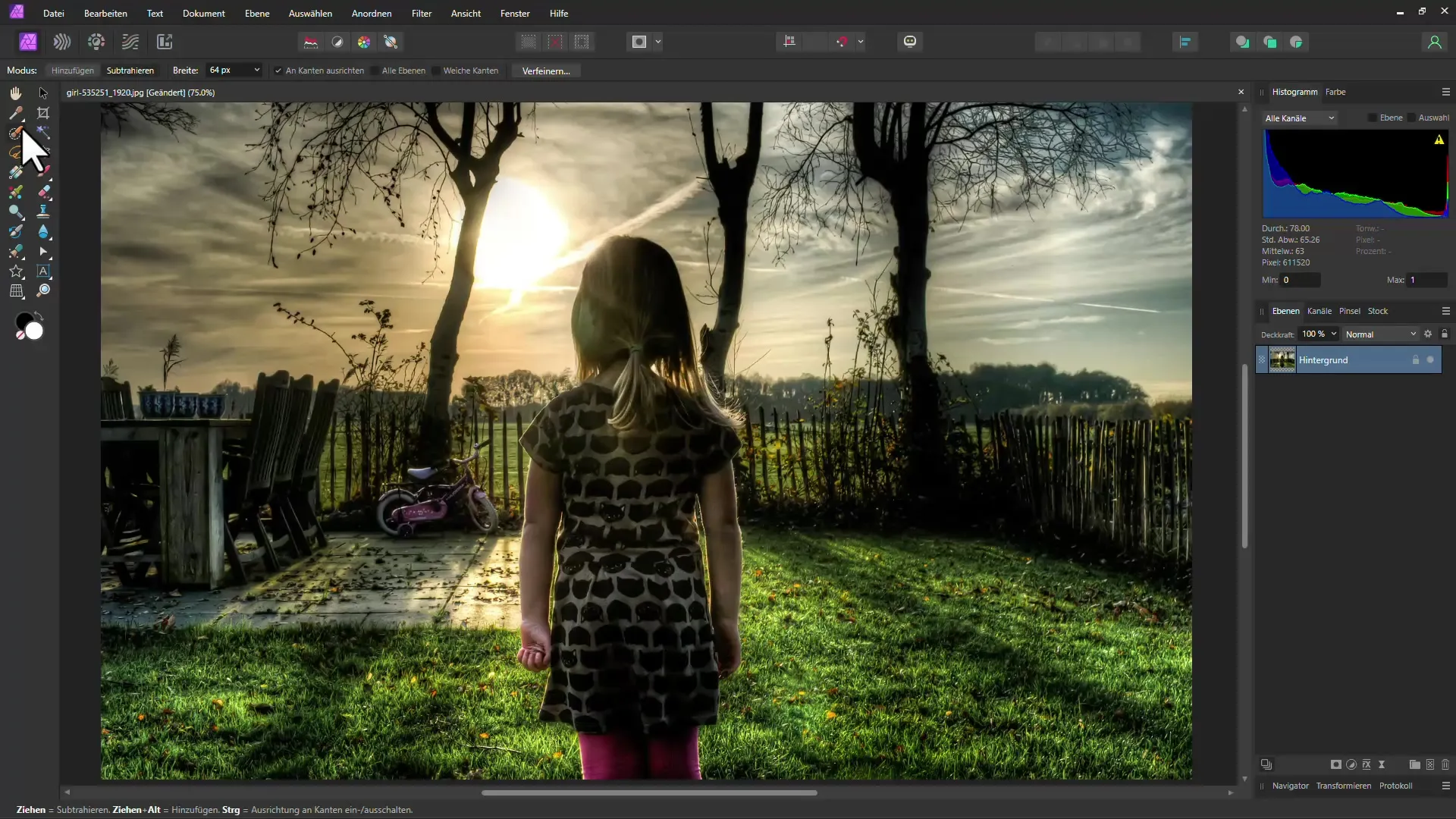
Task: Select the Color Replacement Brush tool
Action: click(x=16, y=192)
